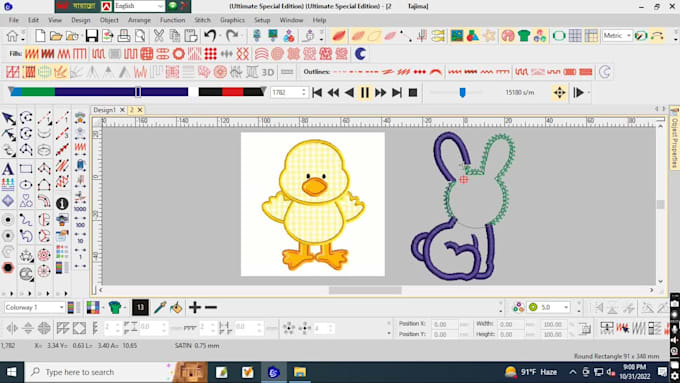Adjust the playback speed slider
Viewport: 680px width, 383px height.
click(462, 92)
